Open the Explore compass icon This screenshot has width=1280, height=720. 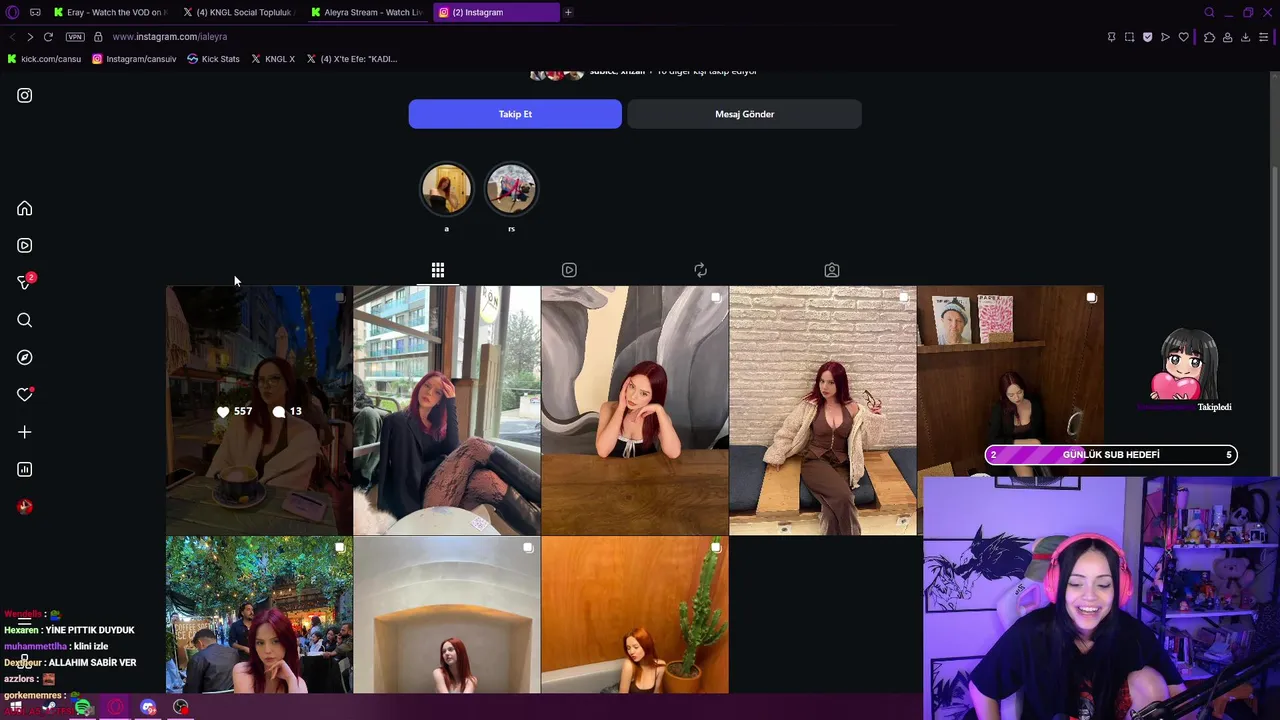pyautogui.click(x=25, y=357)
